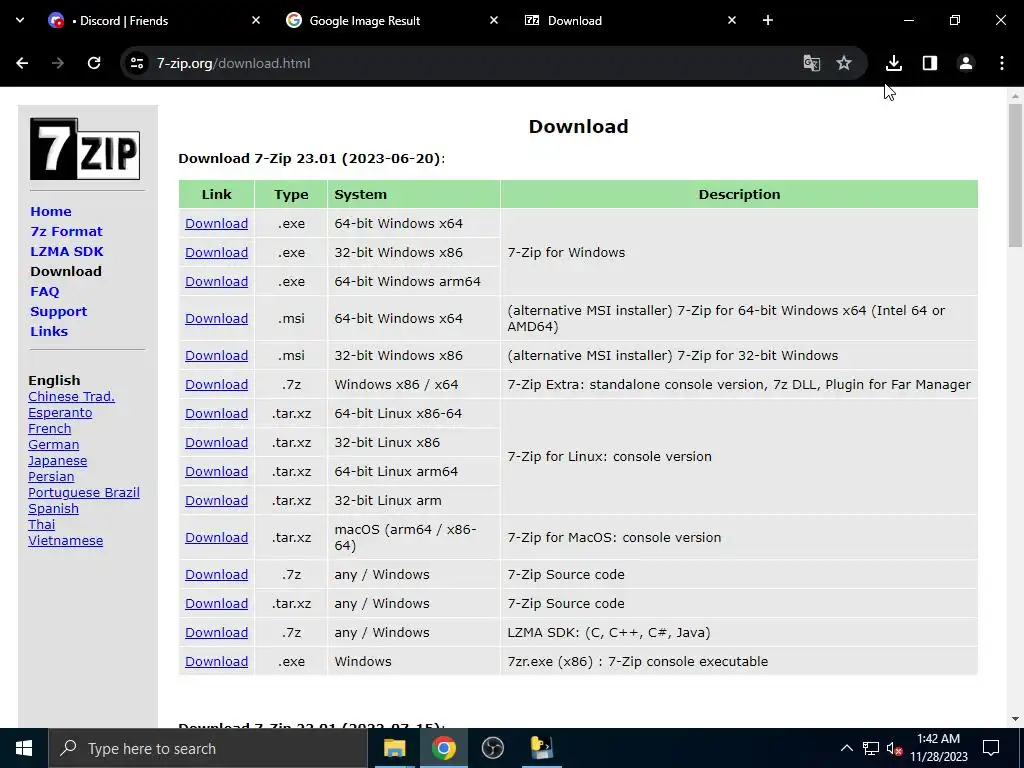Open Chrome three-dot menu

[x=1001, y=63]
